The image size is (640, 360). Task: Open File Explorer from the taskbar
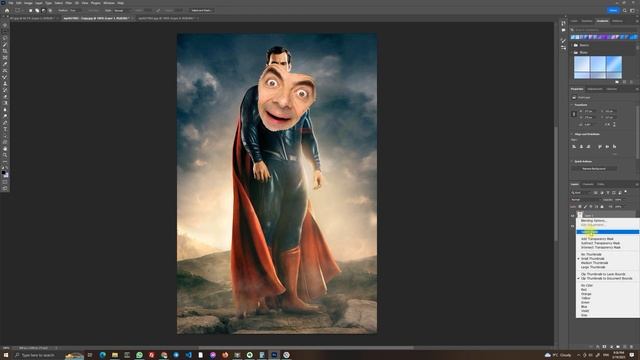coord(115,355)
